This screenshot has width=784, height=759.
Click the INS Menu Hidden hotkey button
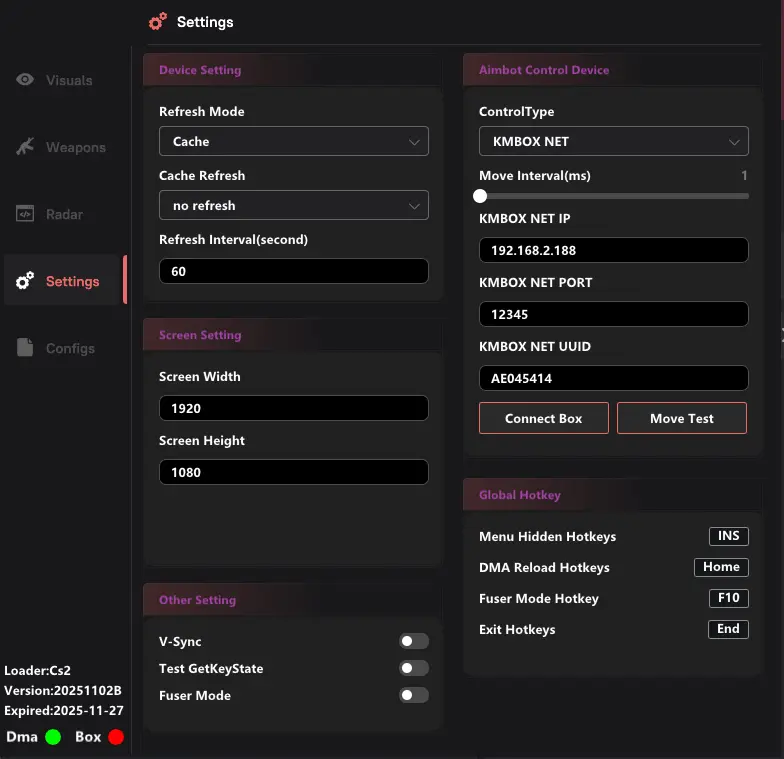728,536
